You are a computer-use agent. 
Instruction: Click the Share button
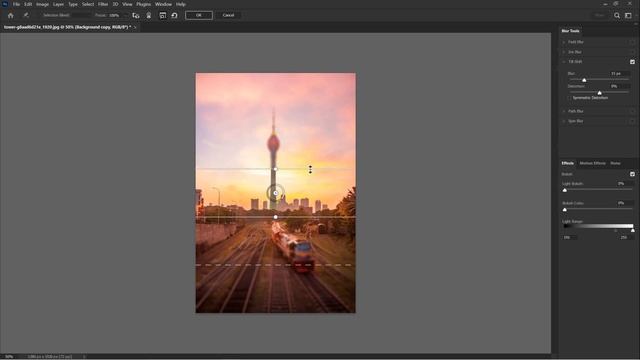pos(599,16)
